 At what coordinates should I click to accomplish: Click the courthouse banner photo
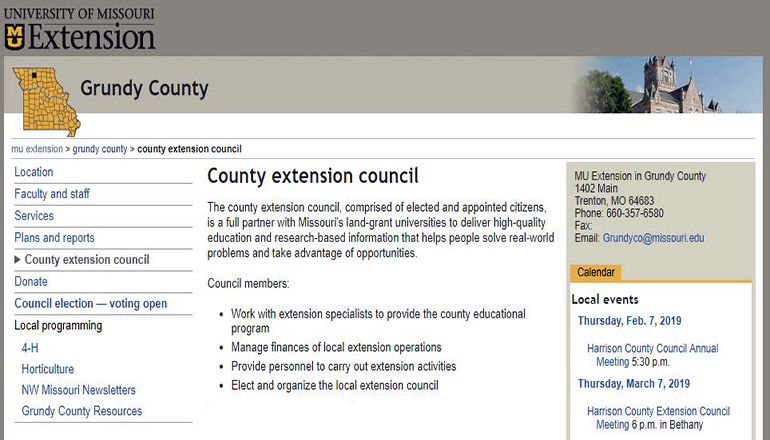tap(666, 84)
